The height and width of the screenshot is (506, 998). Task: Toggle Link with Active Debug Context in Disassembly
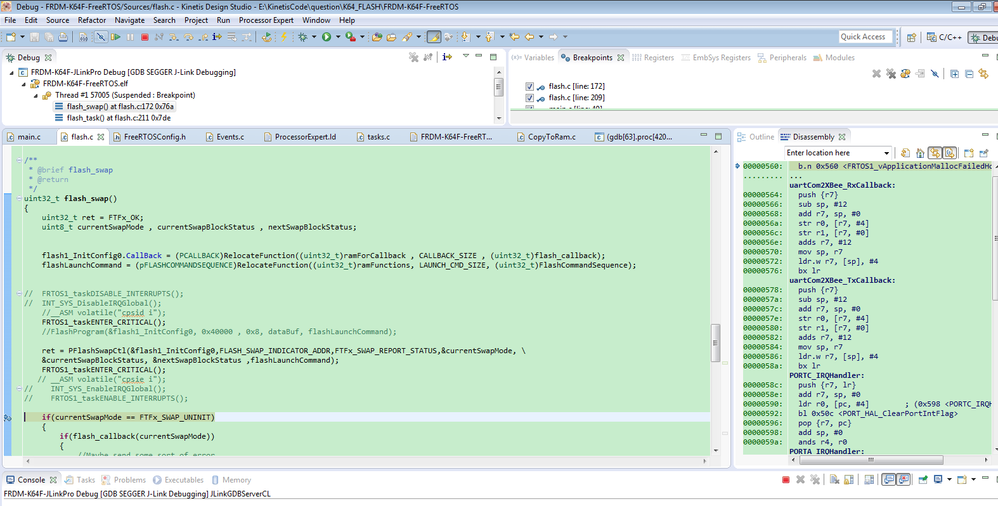(x=934, y=153)
